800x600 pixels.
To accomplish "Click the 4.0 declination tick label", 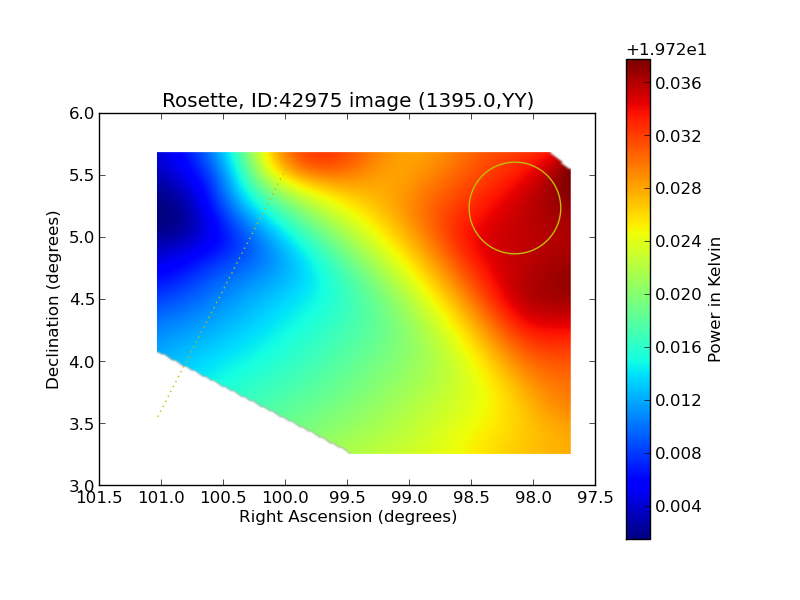I will [x=82, y=362].
